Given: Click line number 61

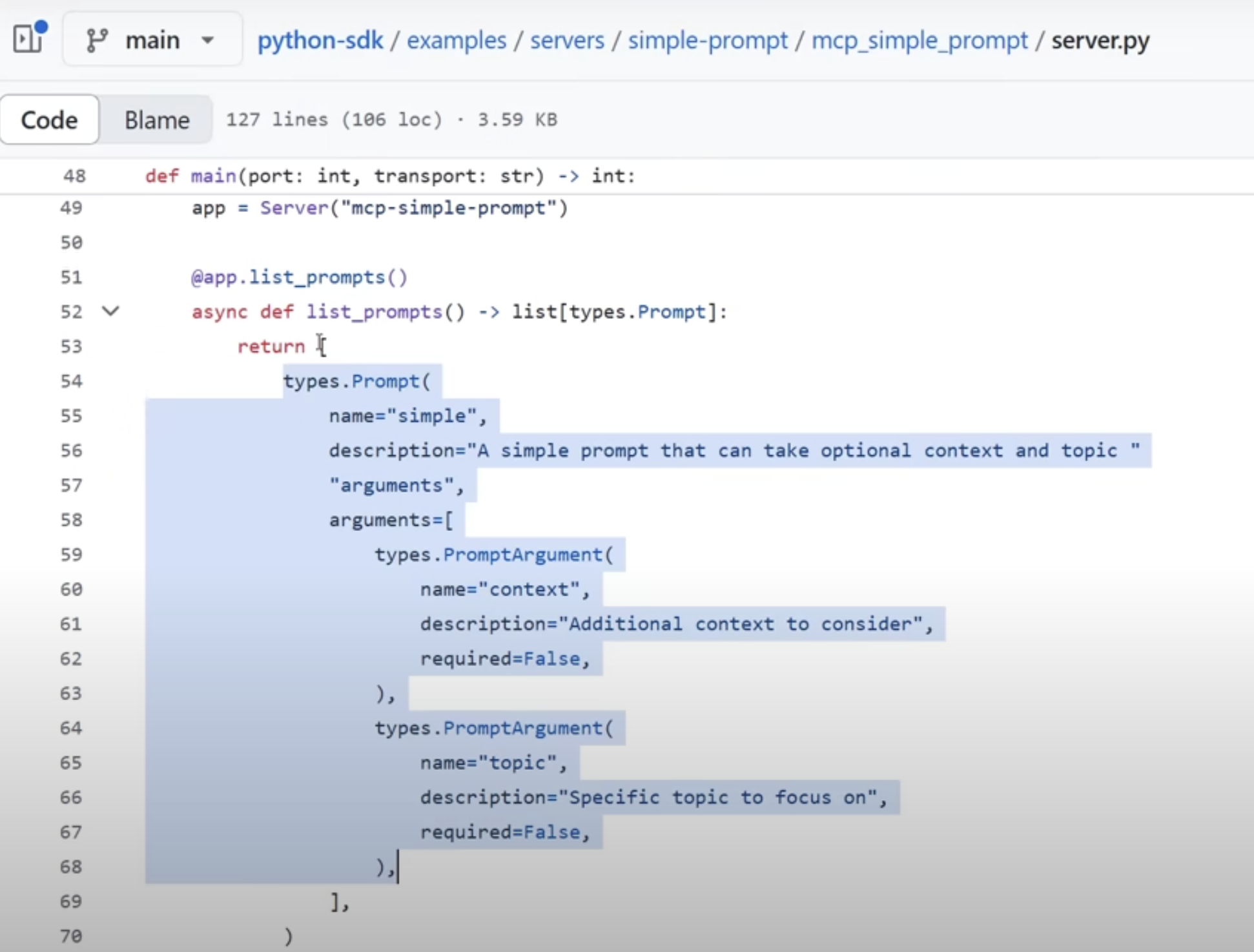Looking at the screenshot, I should (71, 624).
